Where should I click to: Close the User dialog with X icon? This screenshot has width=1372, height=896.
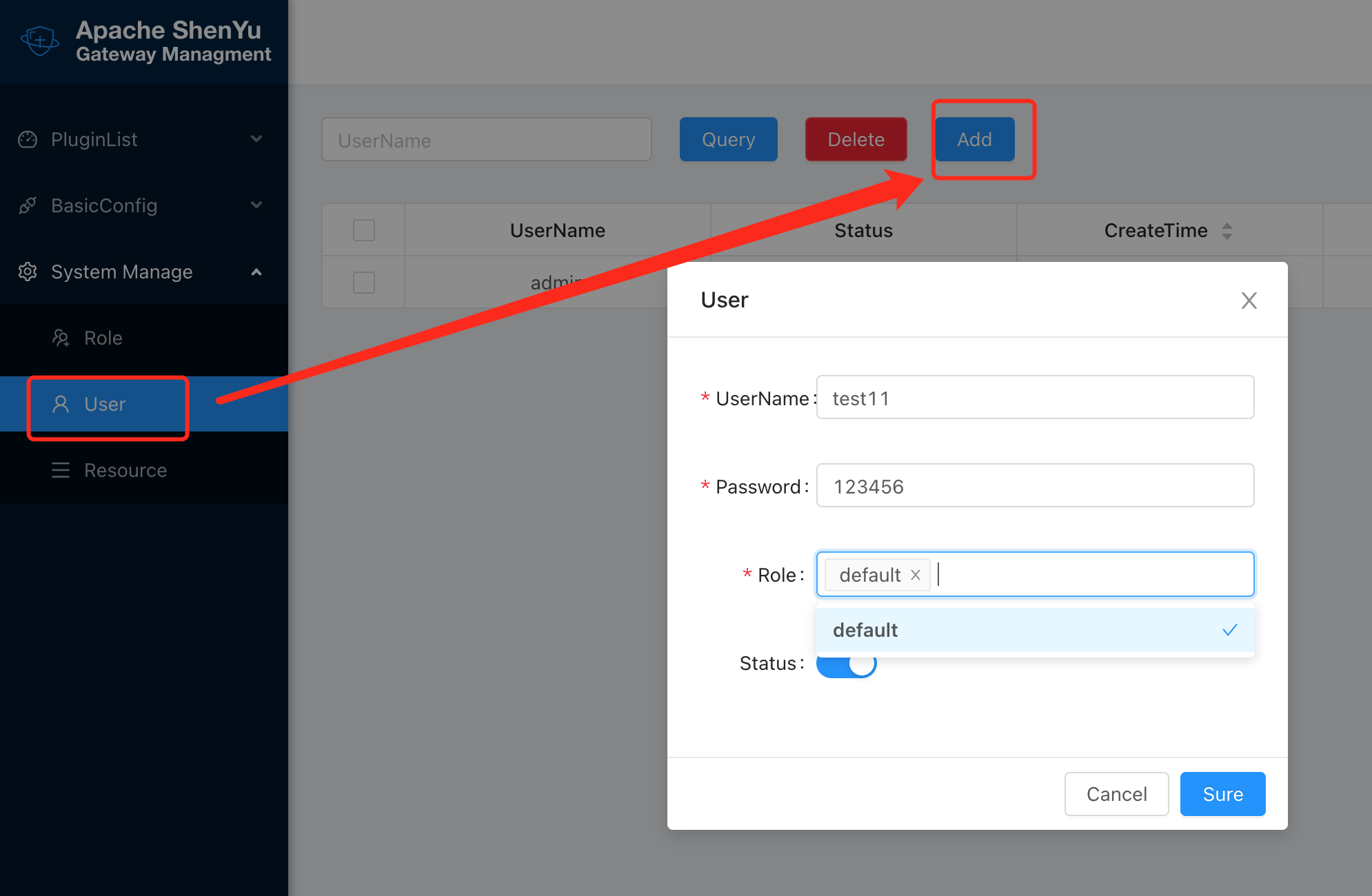click(1249, 301)
